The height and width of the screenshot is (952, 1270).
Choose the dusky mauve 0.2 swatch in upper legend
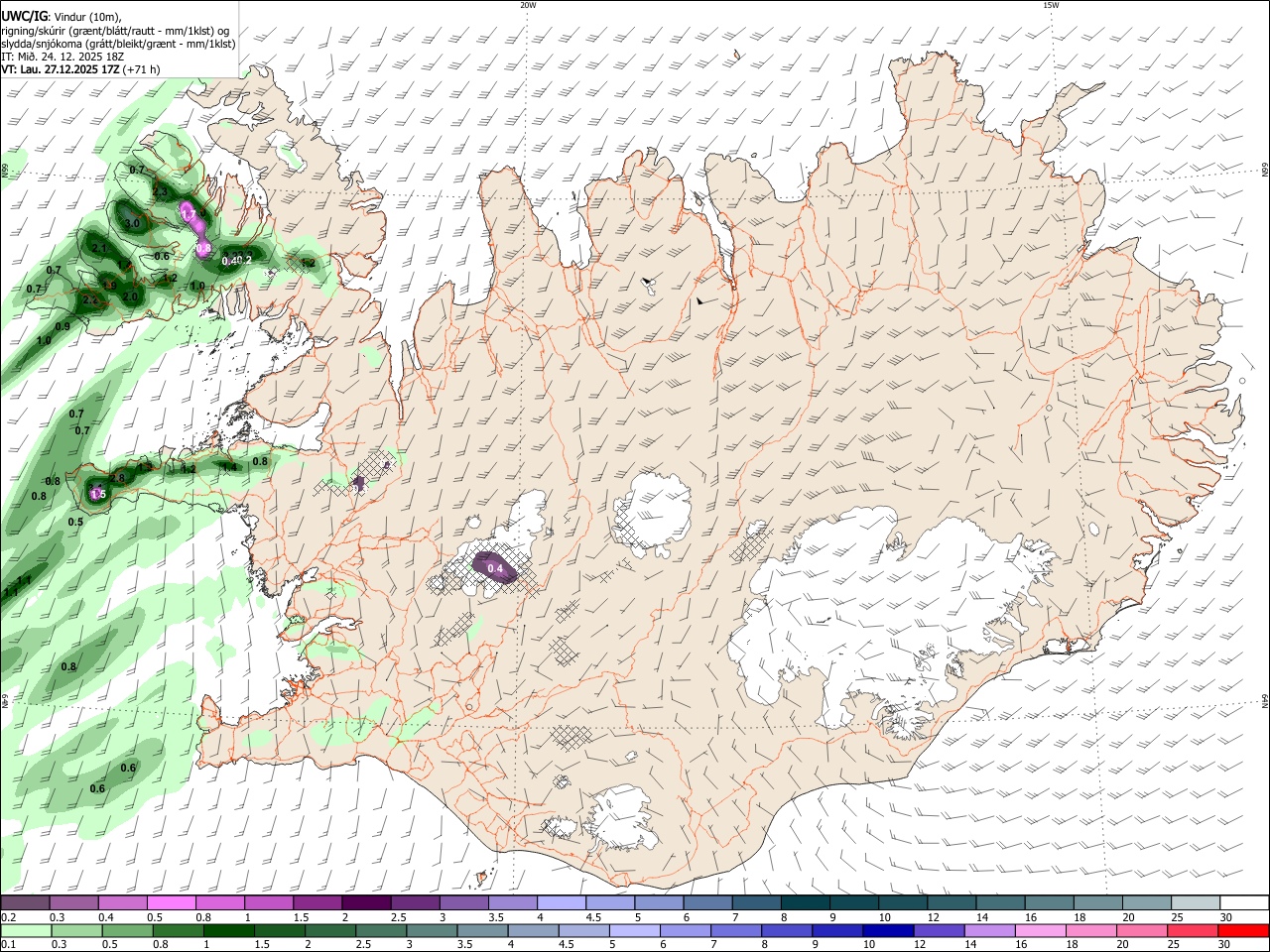pyautogui.click(x=25, y=902)
